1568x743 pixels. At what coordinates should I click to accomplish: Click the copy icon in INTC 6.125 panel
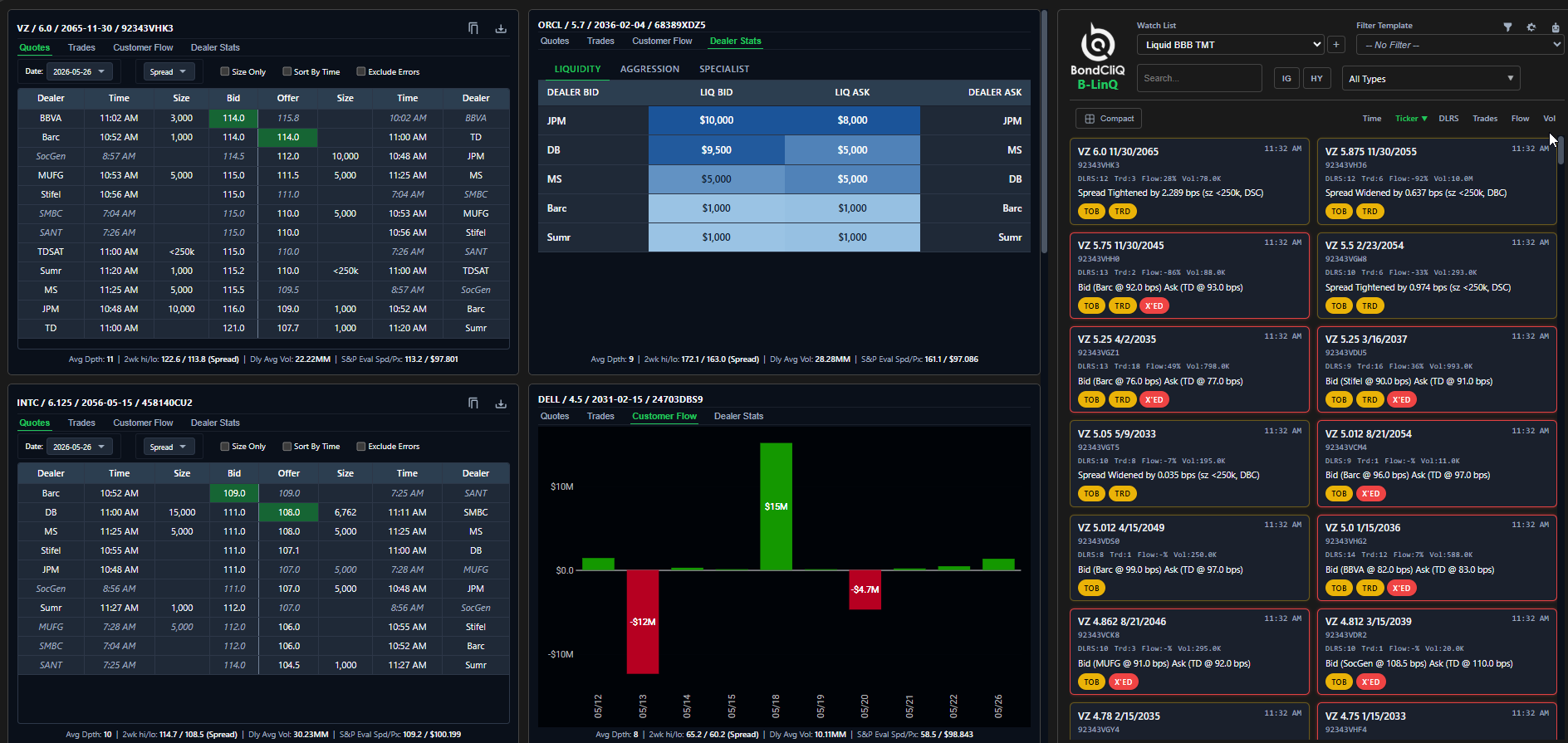tap(473, 403)
